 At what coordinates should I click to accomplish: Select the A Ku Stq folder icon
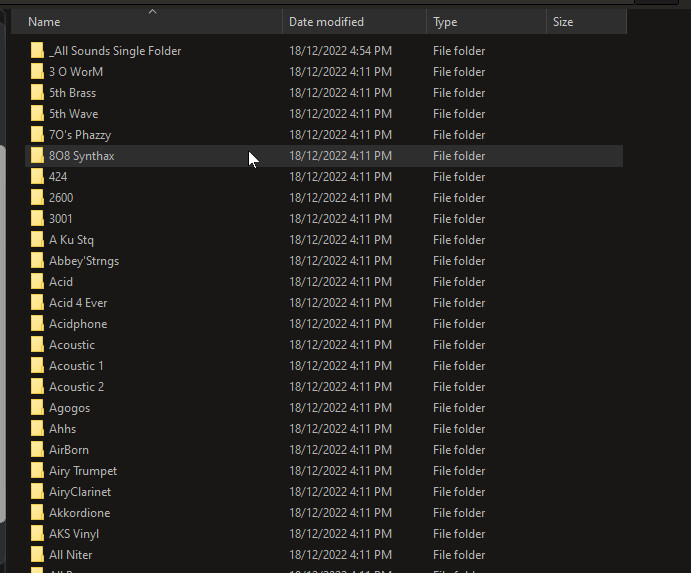point(37,240)
